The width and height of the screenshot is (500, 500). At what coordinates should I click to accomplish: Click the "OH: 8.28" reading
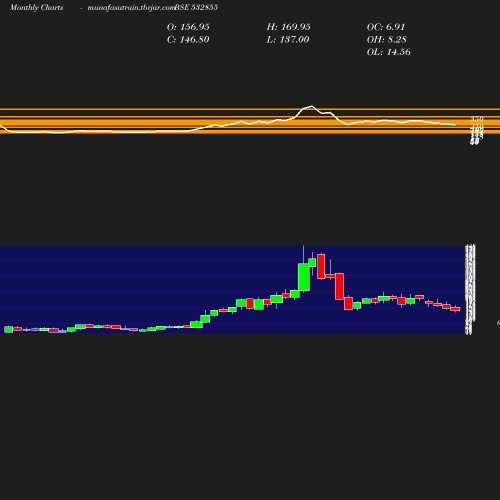coord(387,40)
